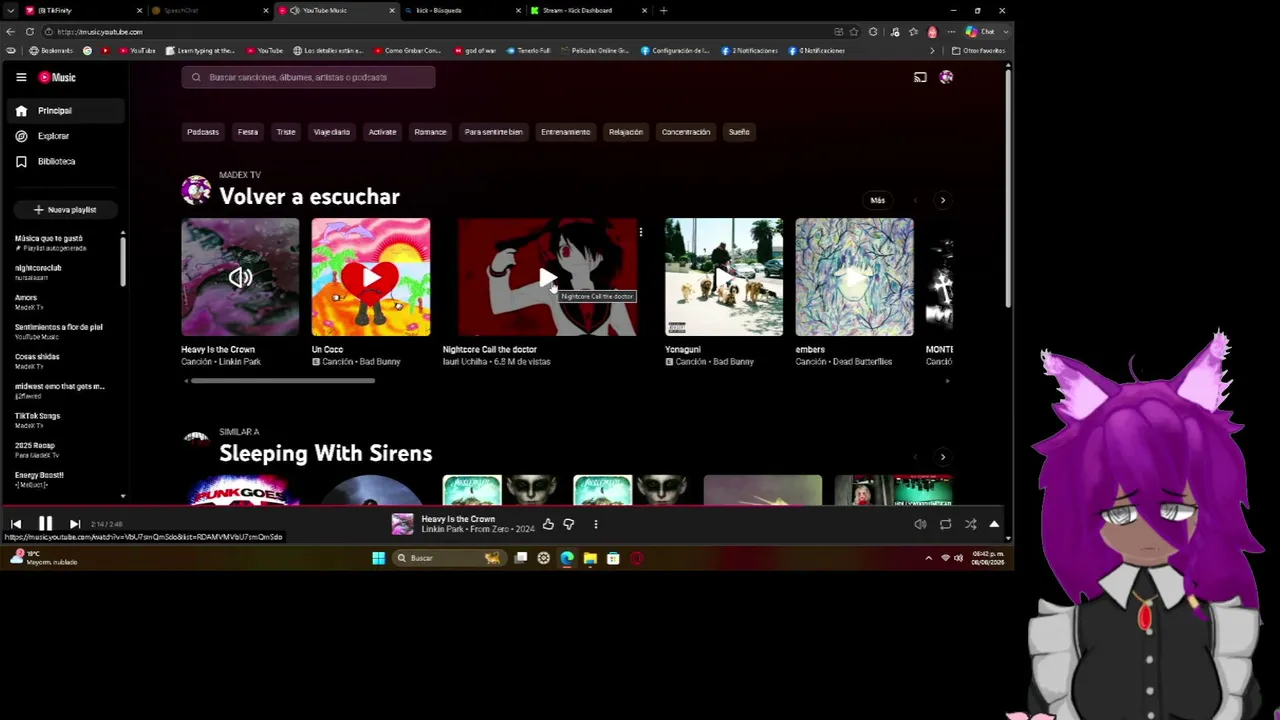Open the Energy Boost!! playlist
Image resolution: width=1280 pixels, height=720 pixels.
(62, 479)
